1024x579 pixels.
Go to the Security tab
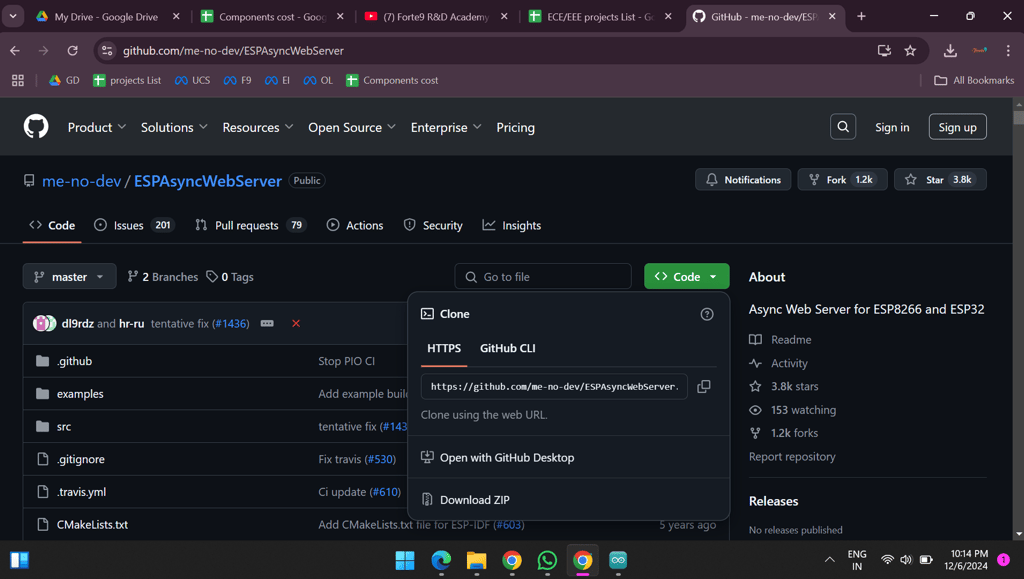click(433, 225)
